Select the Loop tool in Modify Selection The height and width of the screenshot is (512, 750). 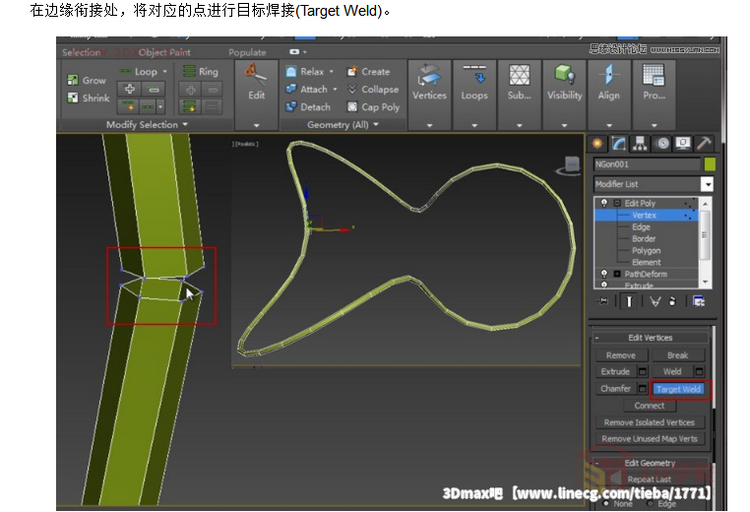(x=140, y=71)
